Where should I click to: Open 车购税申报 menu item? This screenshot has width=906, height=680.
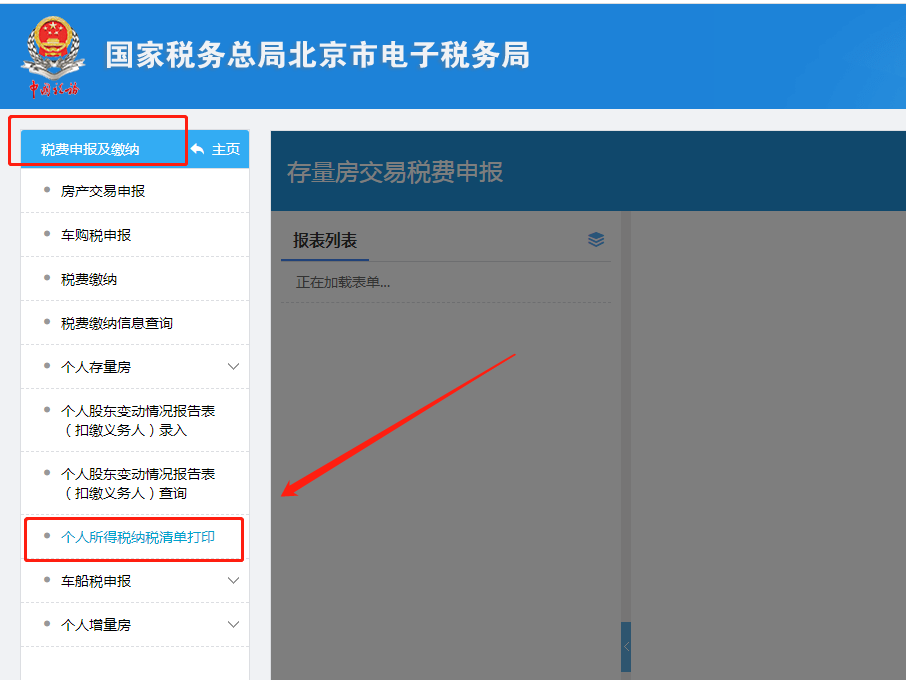coord(96,235)
